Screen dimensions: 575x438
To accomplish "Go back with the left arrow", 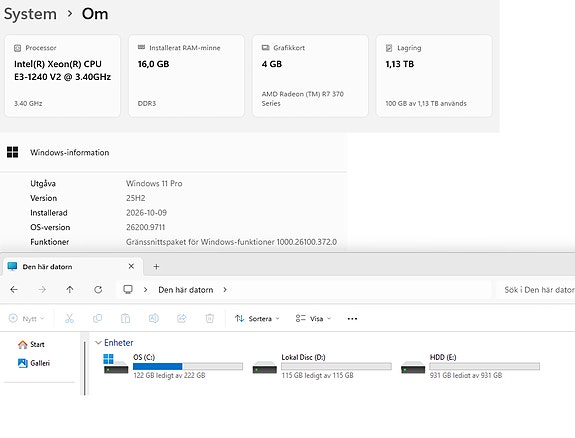I will [14, 290].
